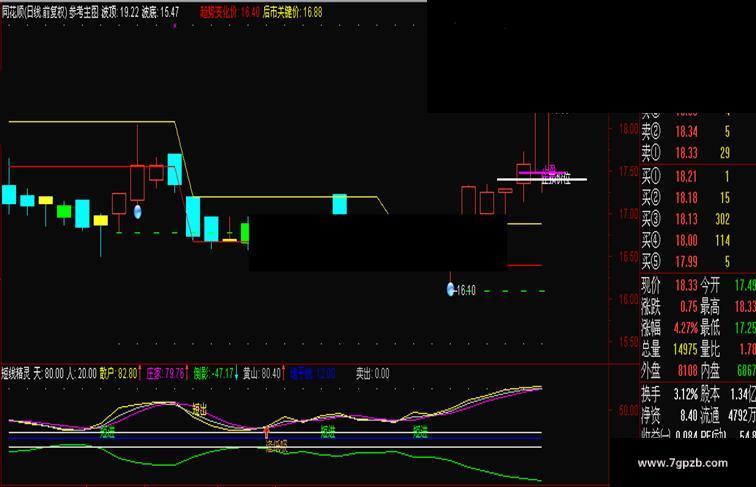Click the cyan down arrow after 倒影 -47.17
Screen dimensions: 756x487
tap(236, 373)
